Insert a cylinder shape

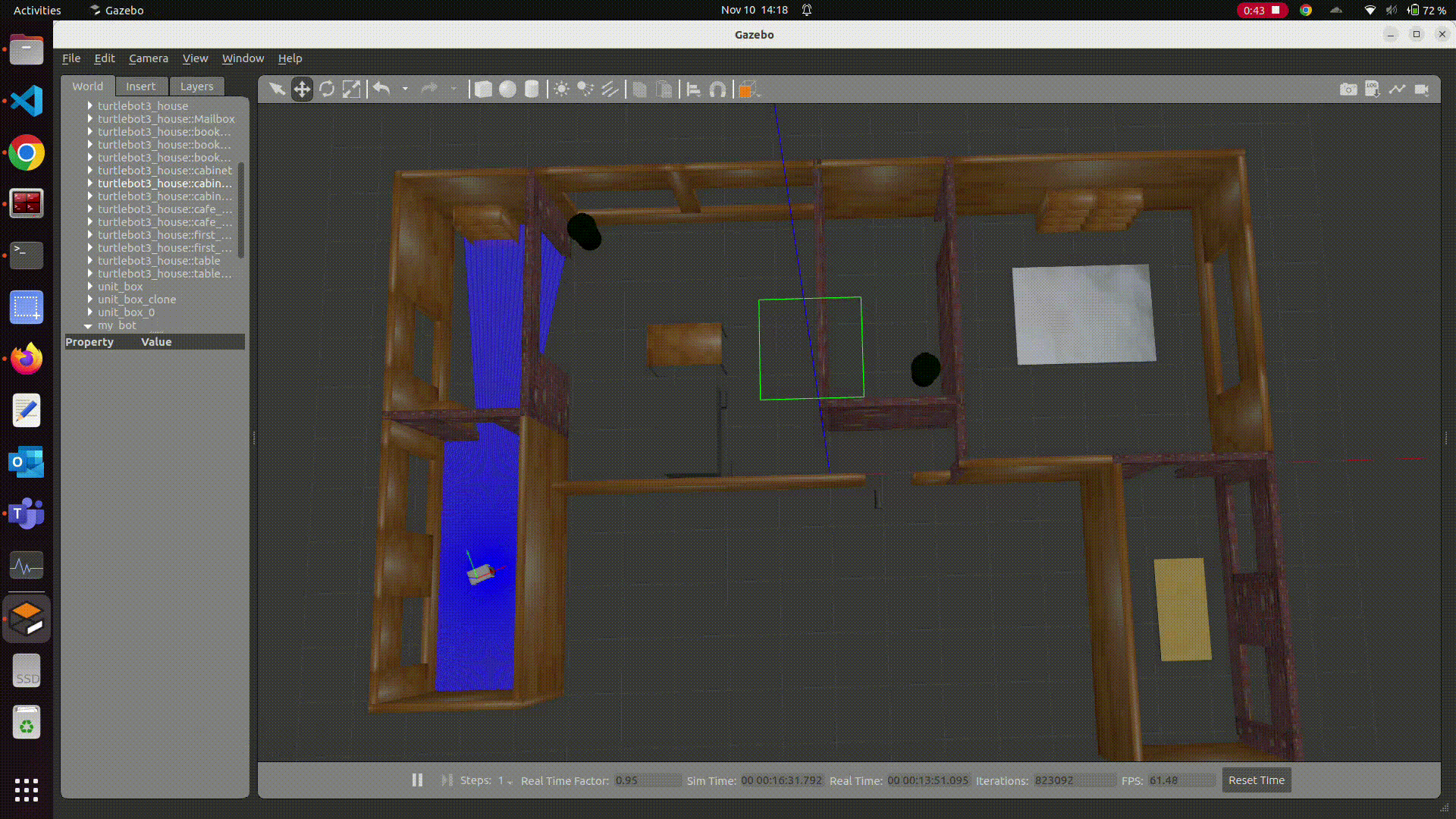pyautogui.click(x=532, y=89)
